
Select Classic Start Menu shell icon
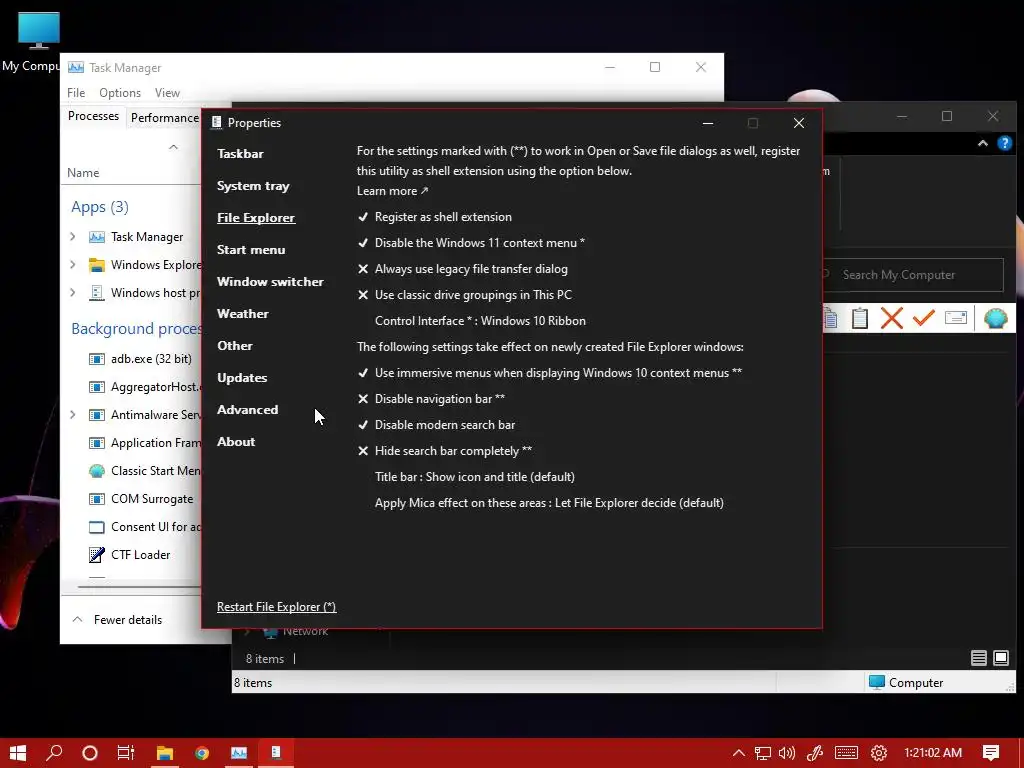tap(97, 472)
